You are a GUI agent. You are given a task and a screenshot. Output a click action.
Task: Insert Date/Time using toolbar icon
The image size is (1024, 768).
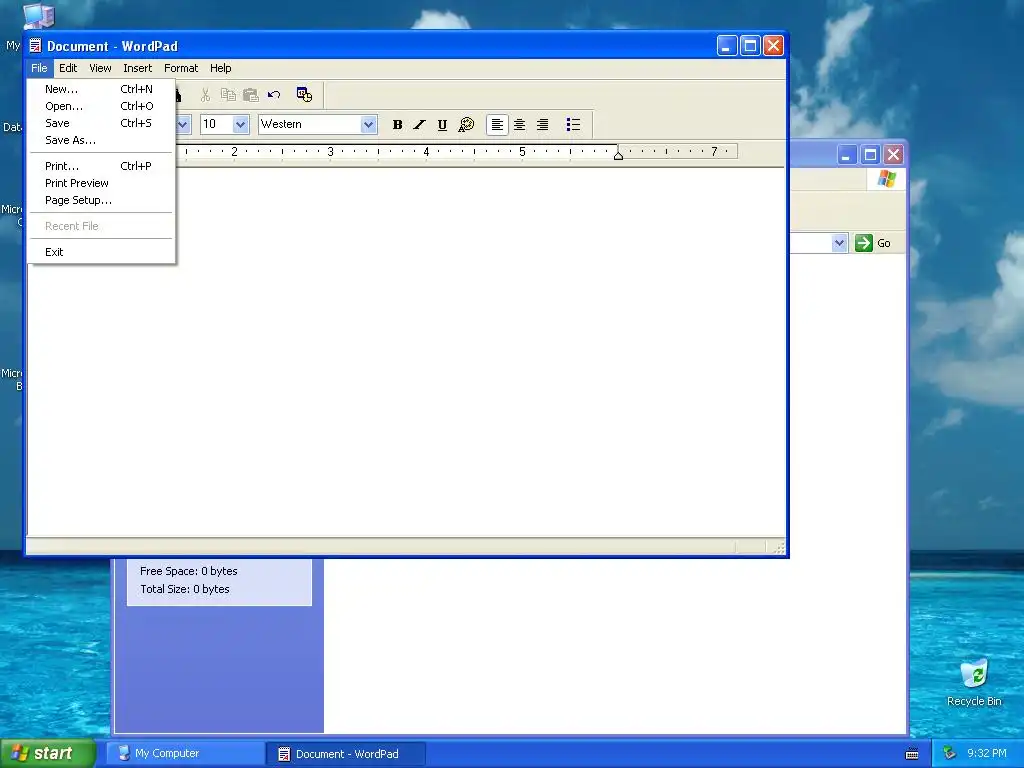click(304, 95)
